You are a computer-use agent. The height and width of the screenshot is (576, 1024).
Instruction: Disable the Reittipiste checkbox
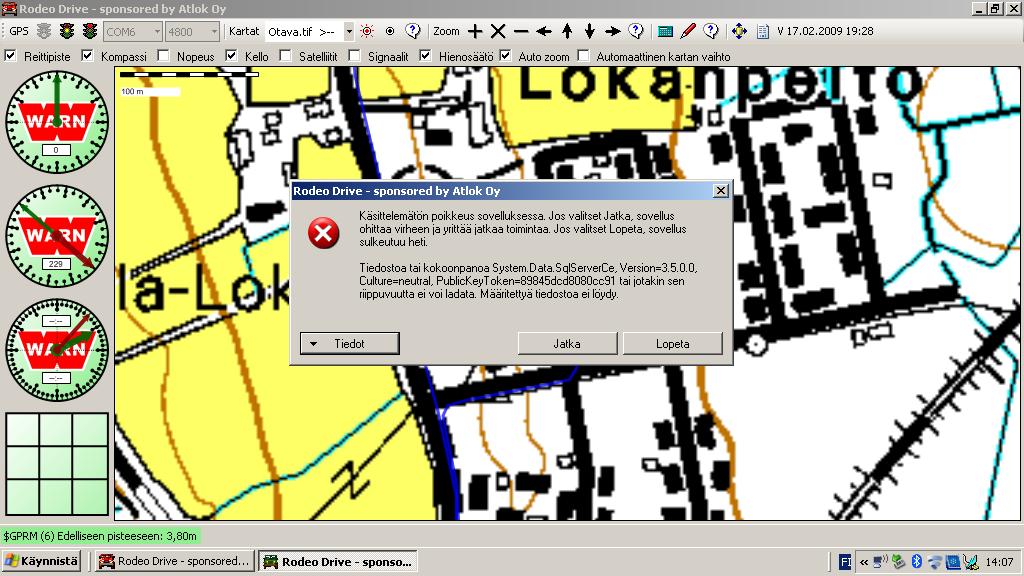(x=11, y=56)
